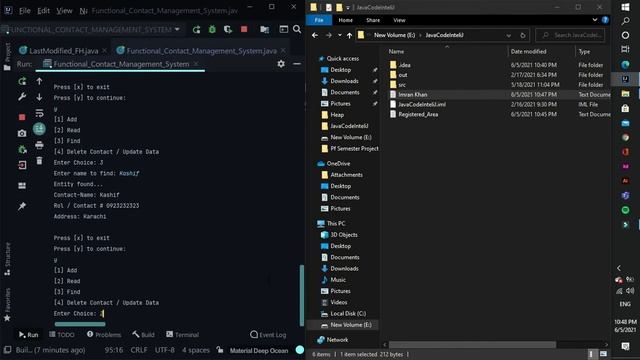Open File tab in File Explorer
The width and height of the screenshot is (640, 360).
319,20
